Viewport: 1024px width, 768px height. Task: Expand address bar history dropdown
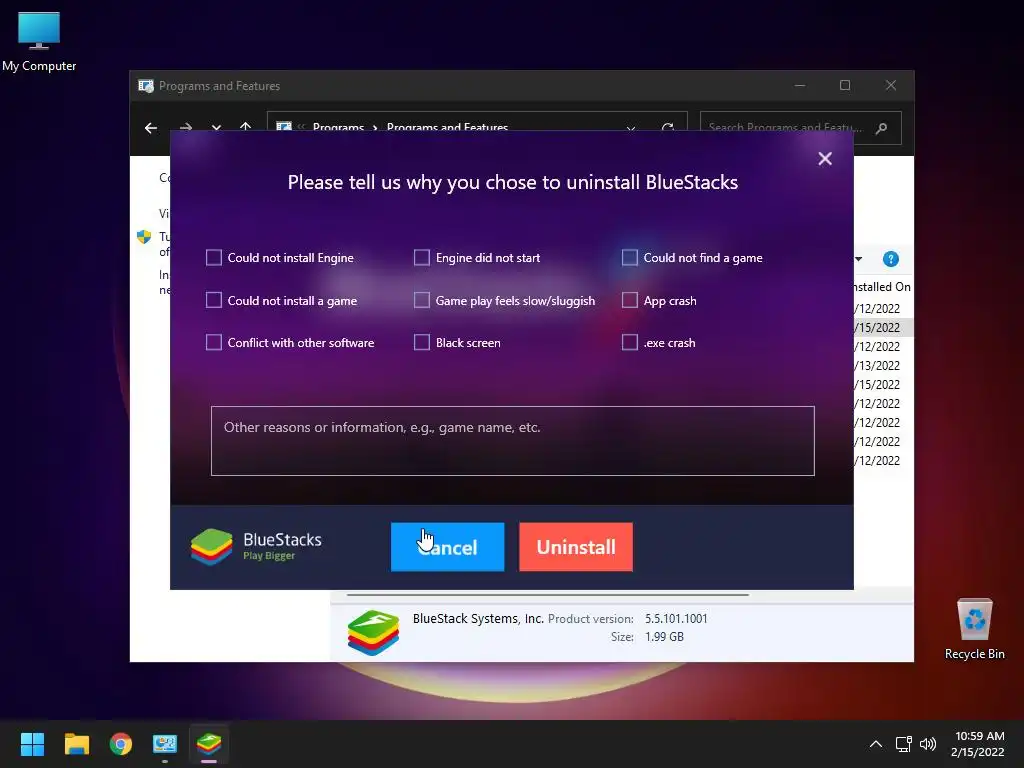pyautogui.click(x=631, y=127)
